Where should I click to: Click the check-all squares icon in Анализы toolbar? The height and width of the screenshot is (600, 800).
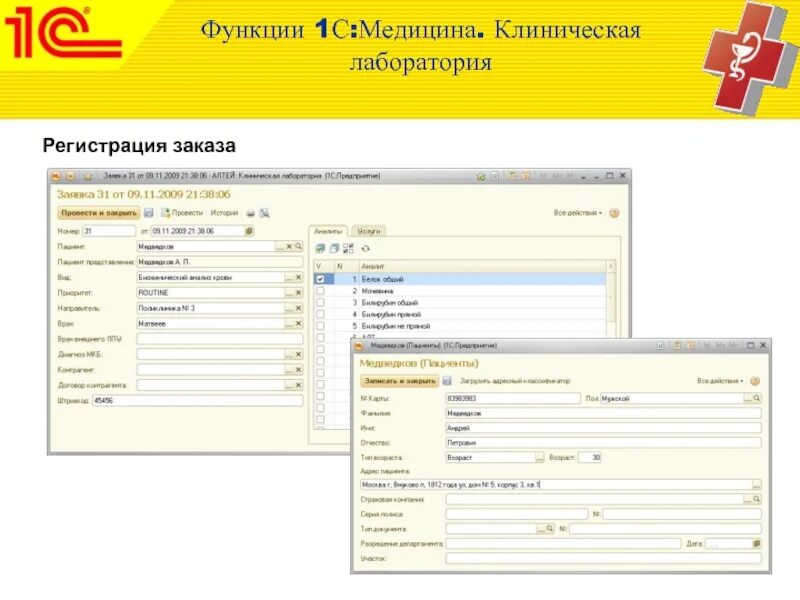tap(348, 248)
